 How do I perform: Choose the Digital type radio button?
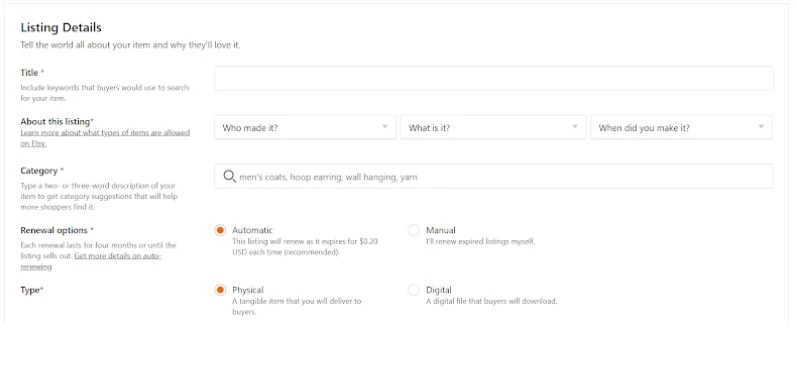point(414,290)
